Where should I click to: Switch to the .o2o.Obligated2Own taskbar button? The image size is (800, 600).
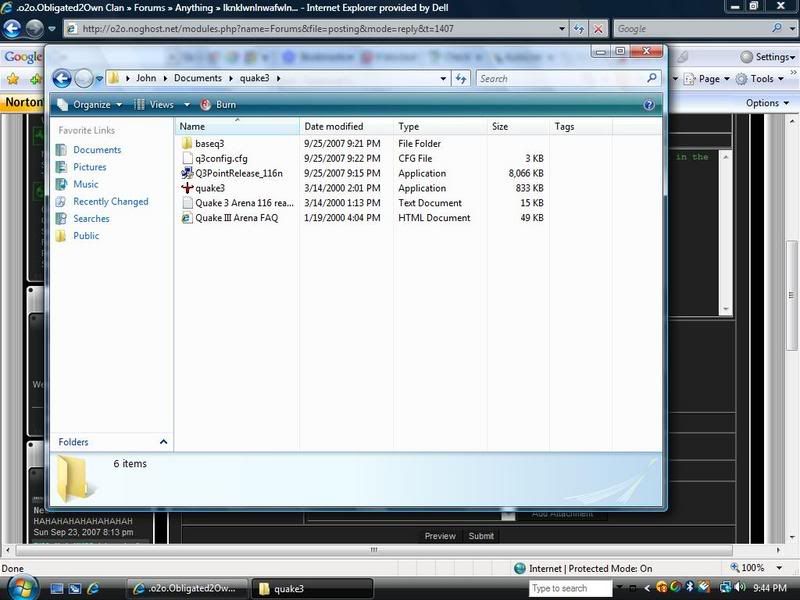(186, 588)
